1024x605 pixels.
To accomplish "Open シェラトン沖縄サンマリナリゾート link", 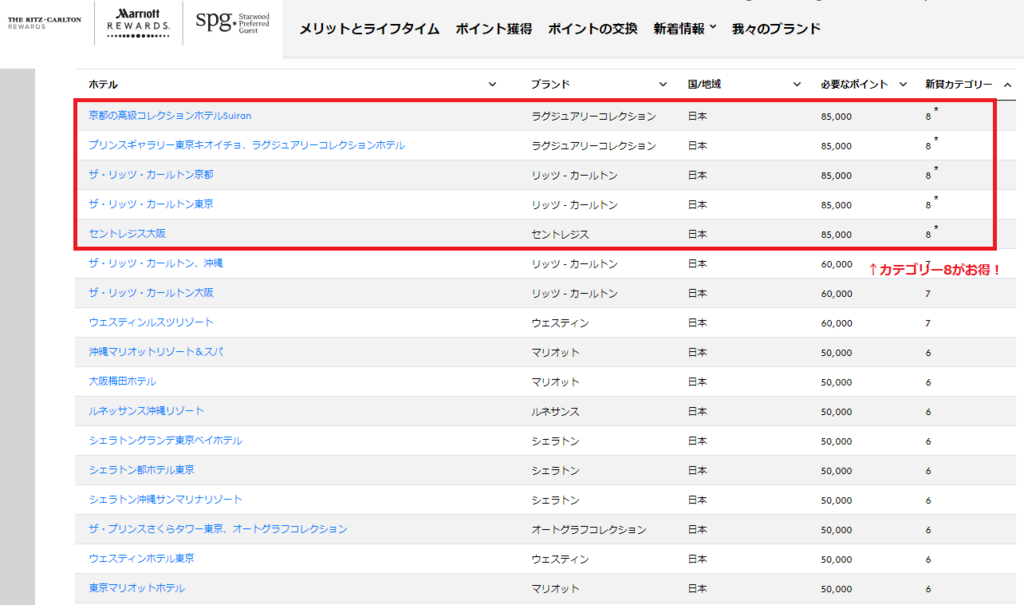I will click(165, 499).
